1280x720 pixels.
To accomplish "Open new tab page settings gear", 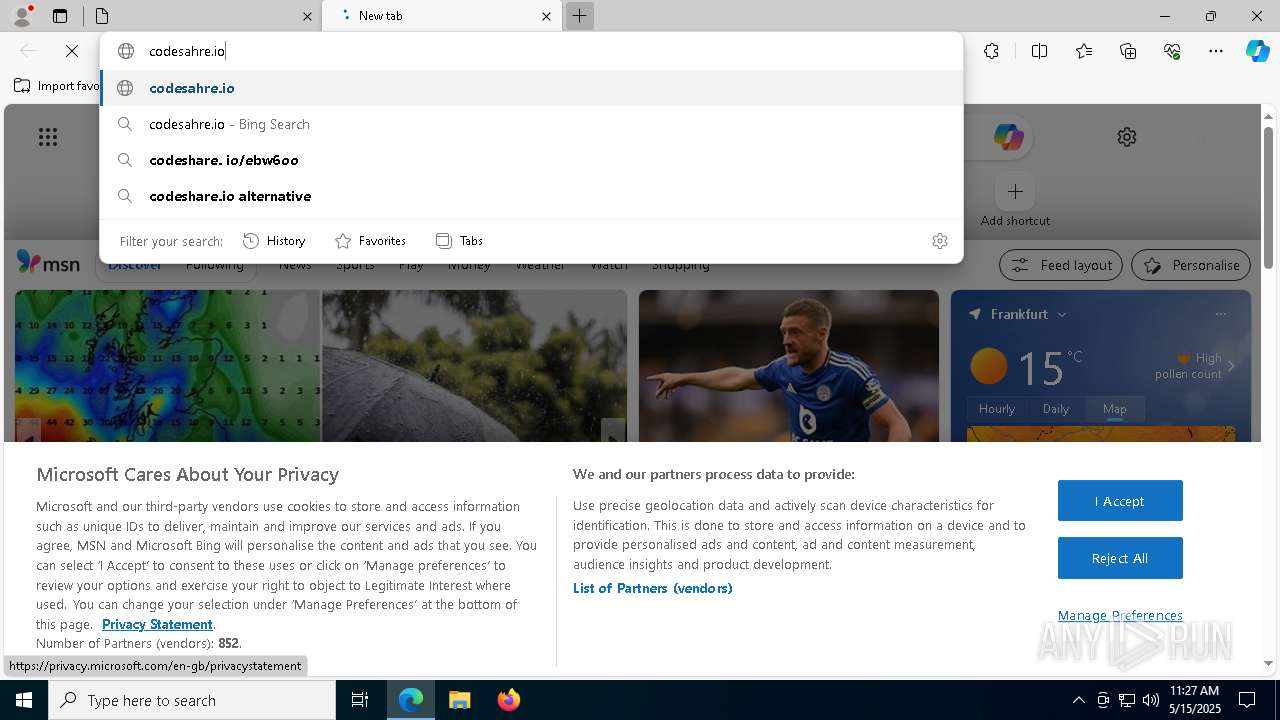I will (1127, 137).
